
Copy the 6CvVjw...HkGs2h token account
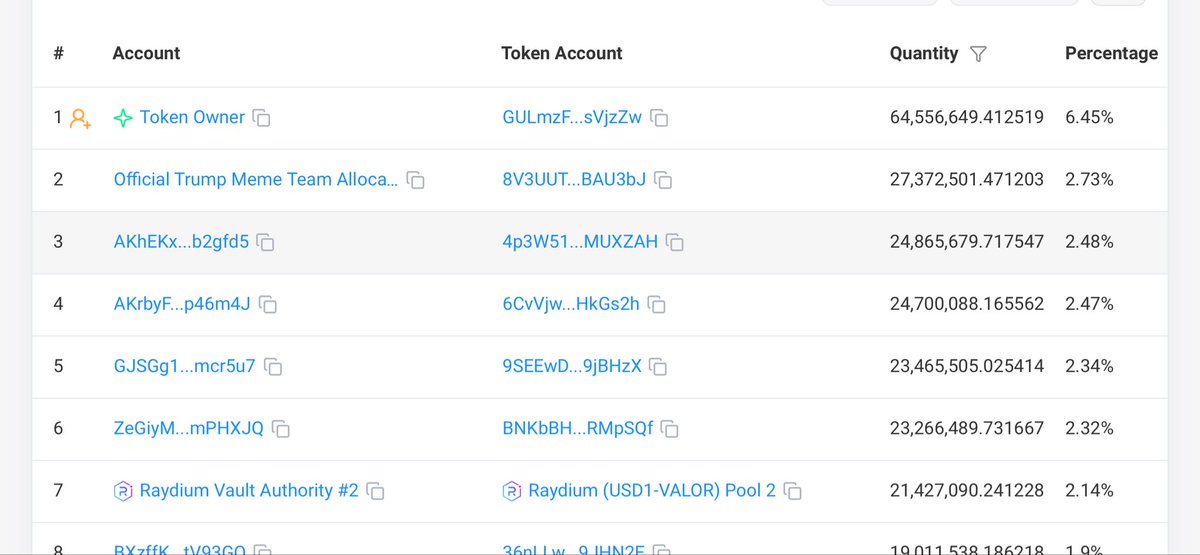(x=657, y=304)
